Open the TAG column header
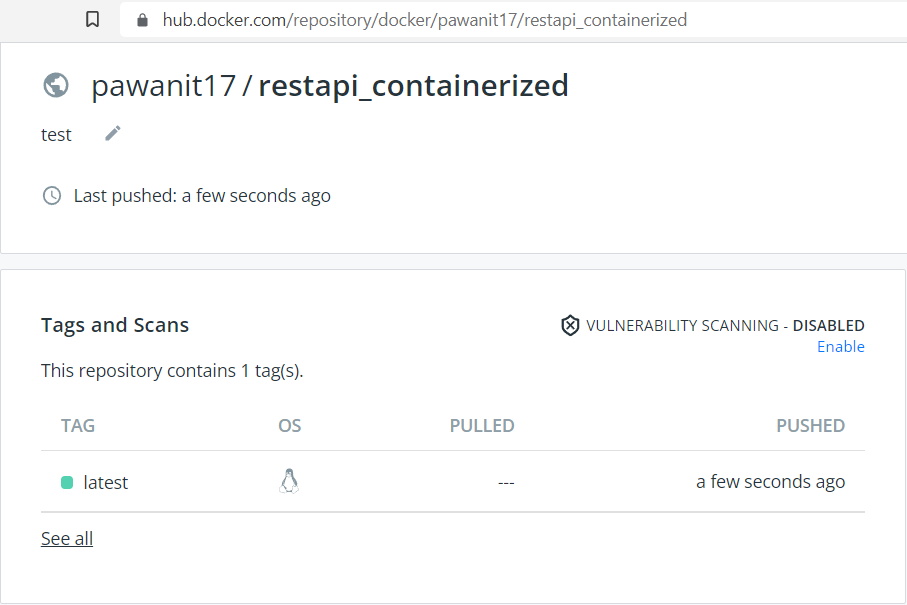Image resolution: width=907 pixels, height=605 pixels. [77, 425]
